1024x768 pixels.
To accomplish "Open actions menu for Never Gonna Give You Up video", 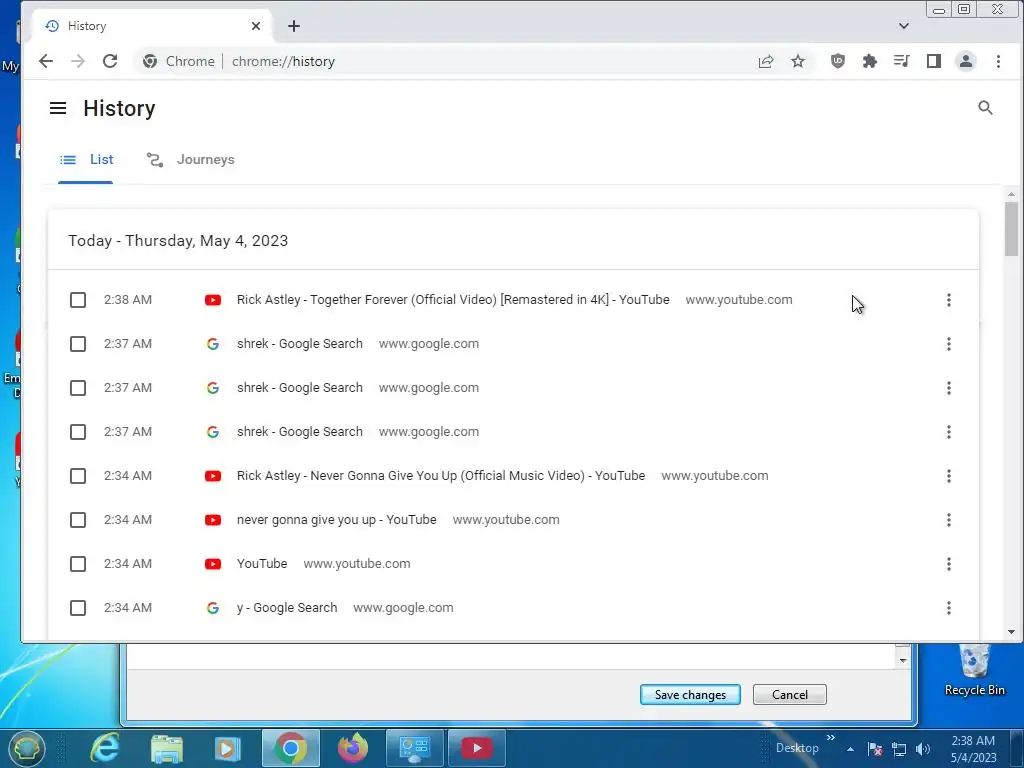I will coord(948,476).
